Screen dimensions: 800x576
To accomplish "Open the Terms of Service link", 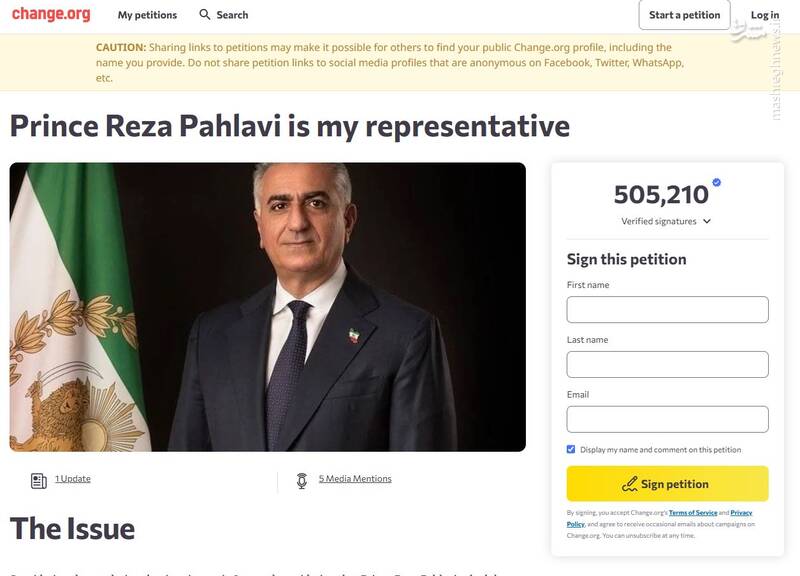I will click(x=693, y=513).
